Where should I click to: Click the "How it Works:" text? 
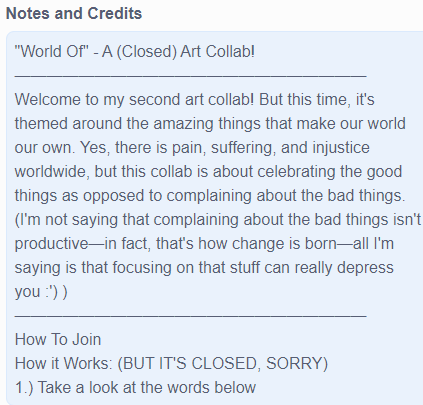64,364
